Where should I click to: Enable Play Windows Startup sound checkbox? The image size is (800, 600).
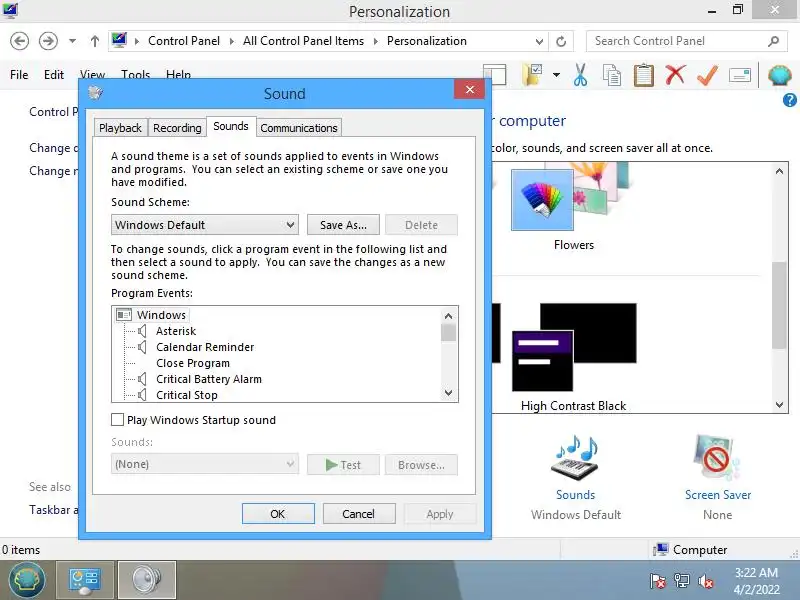(x=117, y=420)
